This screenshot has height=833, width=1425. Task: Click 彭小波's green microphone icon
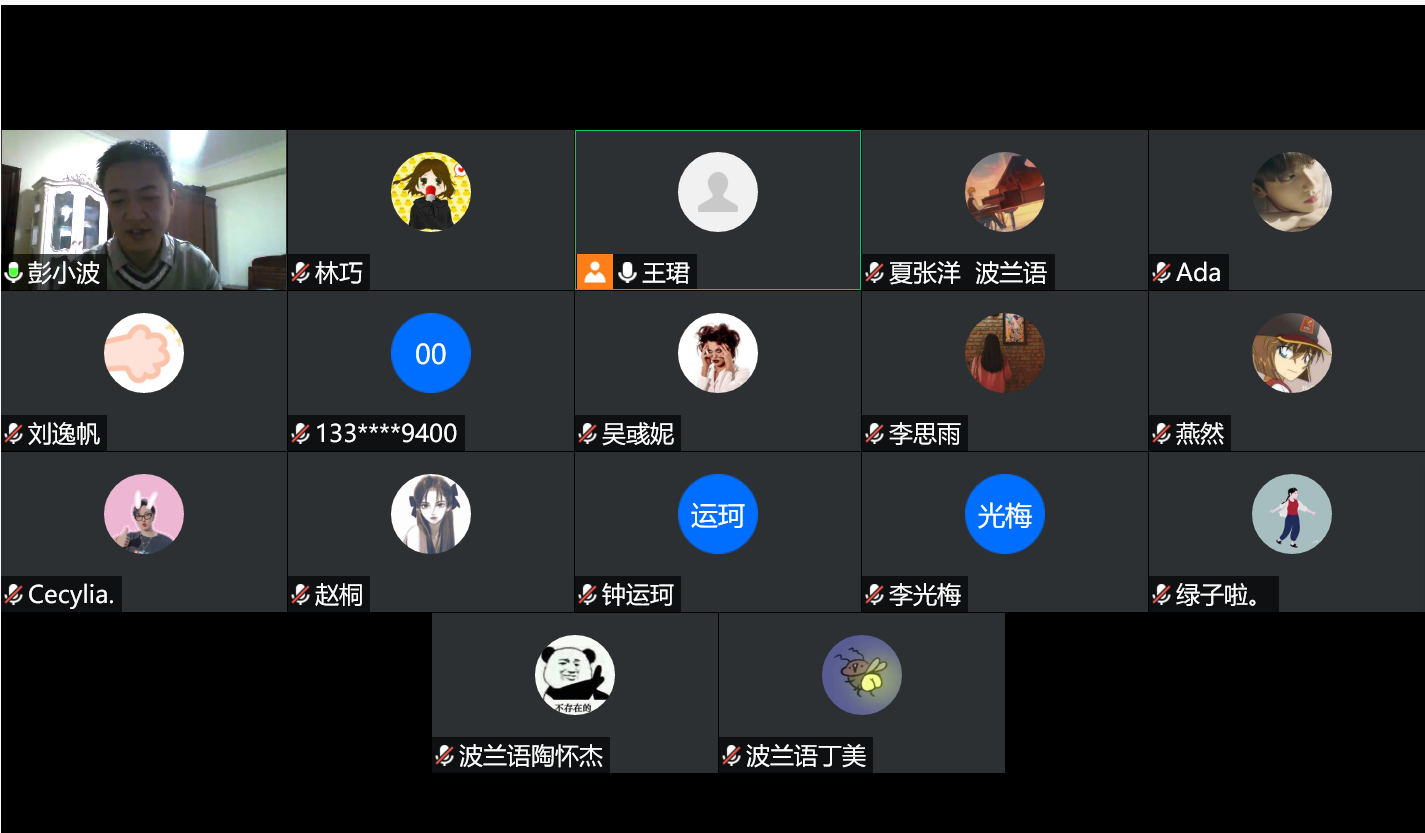point(14,273)
